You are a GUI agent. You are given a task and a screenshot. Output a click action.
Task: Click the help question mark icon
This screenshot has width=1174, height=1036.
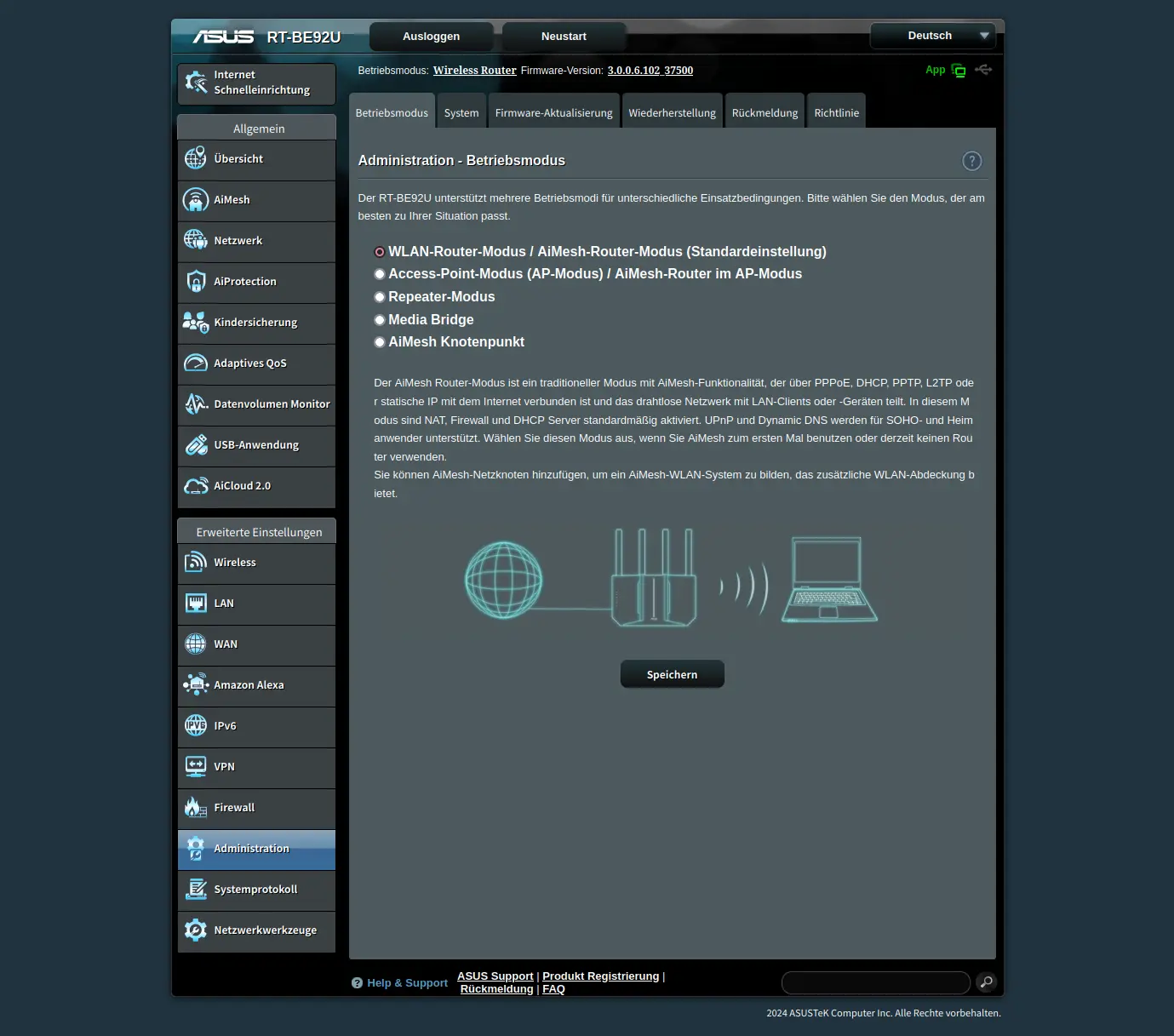point(971,161)
